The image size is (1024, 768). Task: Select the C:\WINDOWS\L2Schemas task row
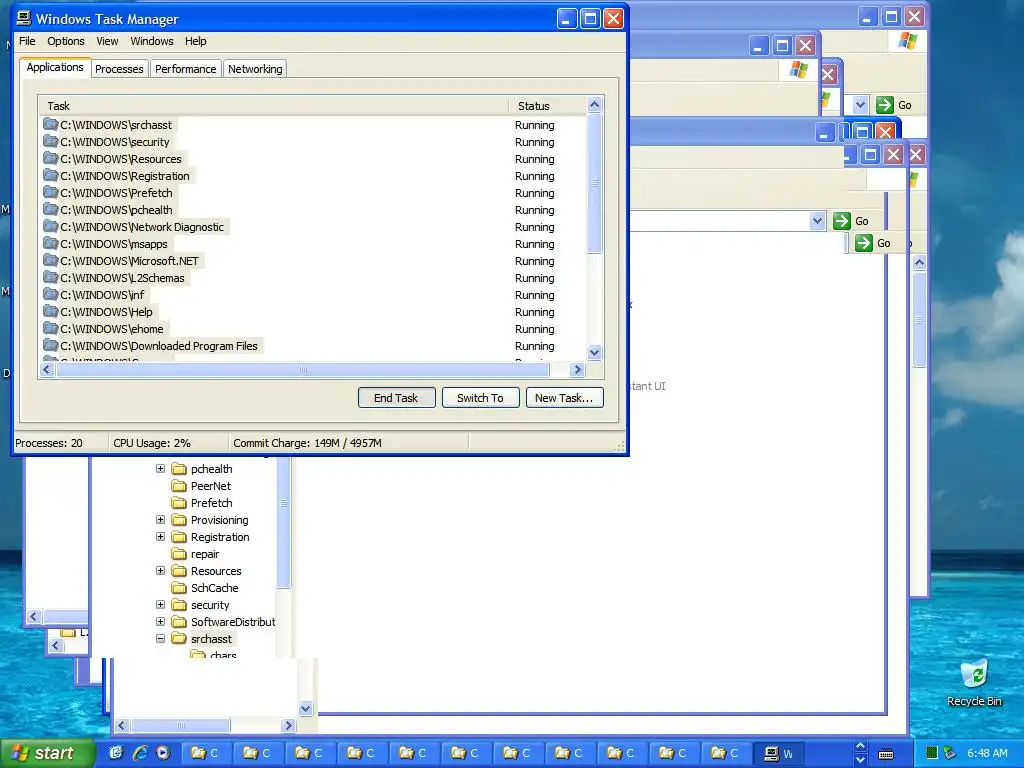[x=313, y=278]
